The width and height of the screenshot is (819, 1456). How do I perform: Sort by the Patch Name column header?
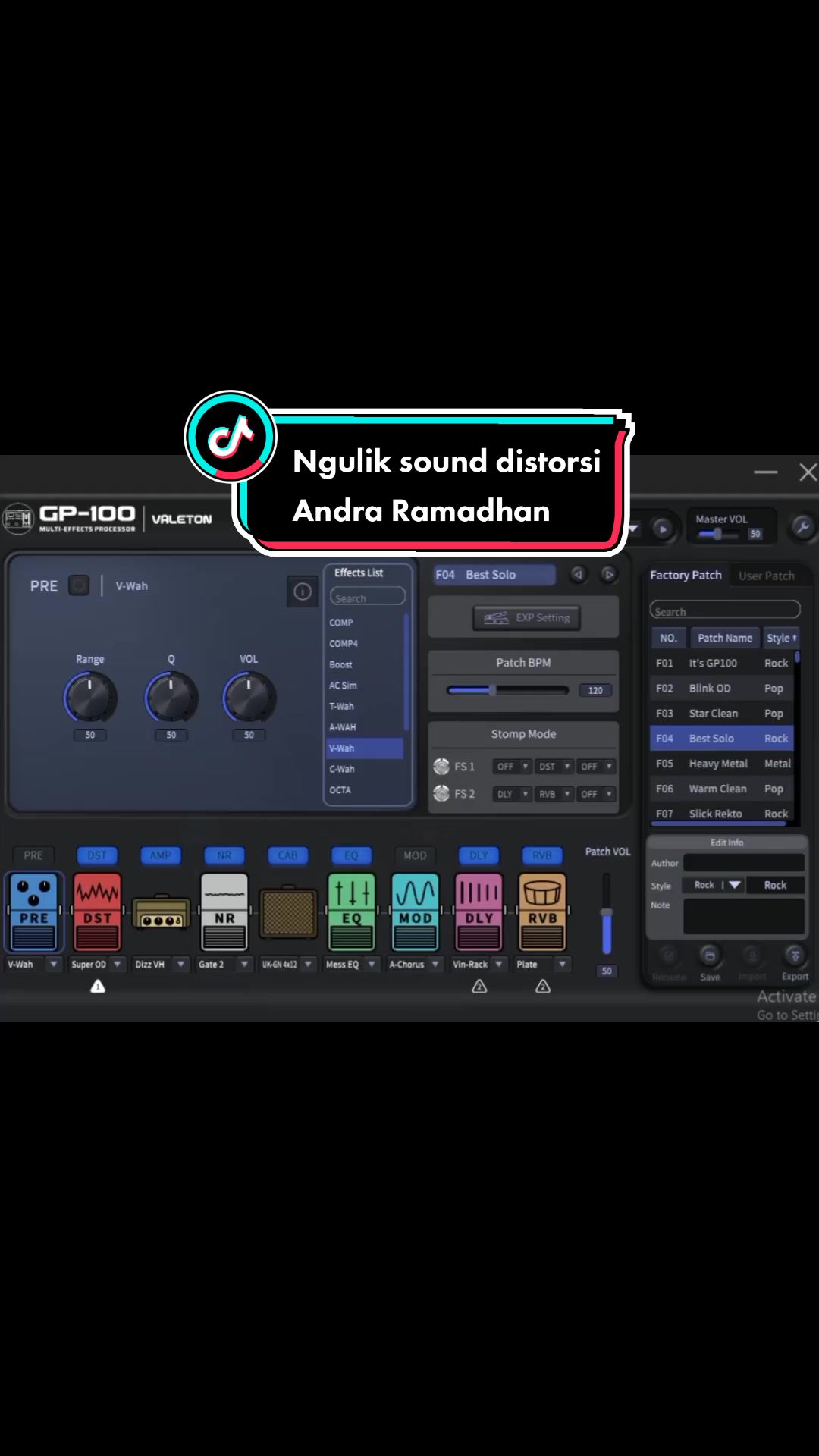click(725, 638)
